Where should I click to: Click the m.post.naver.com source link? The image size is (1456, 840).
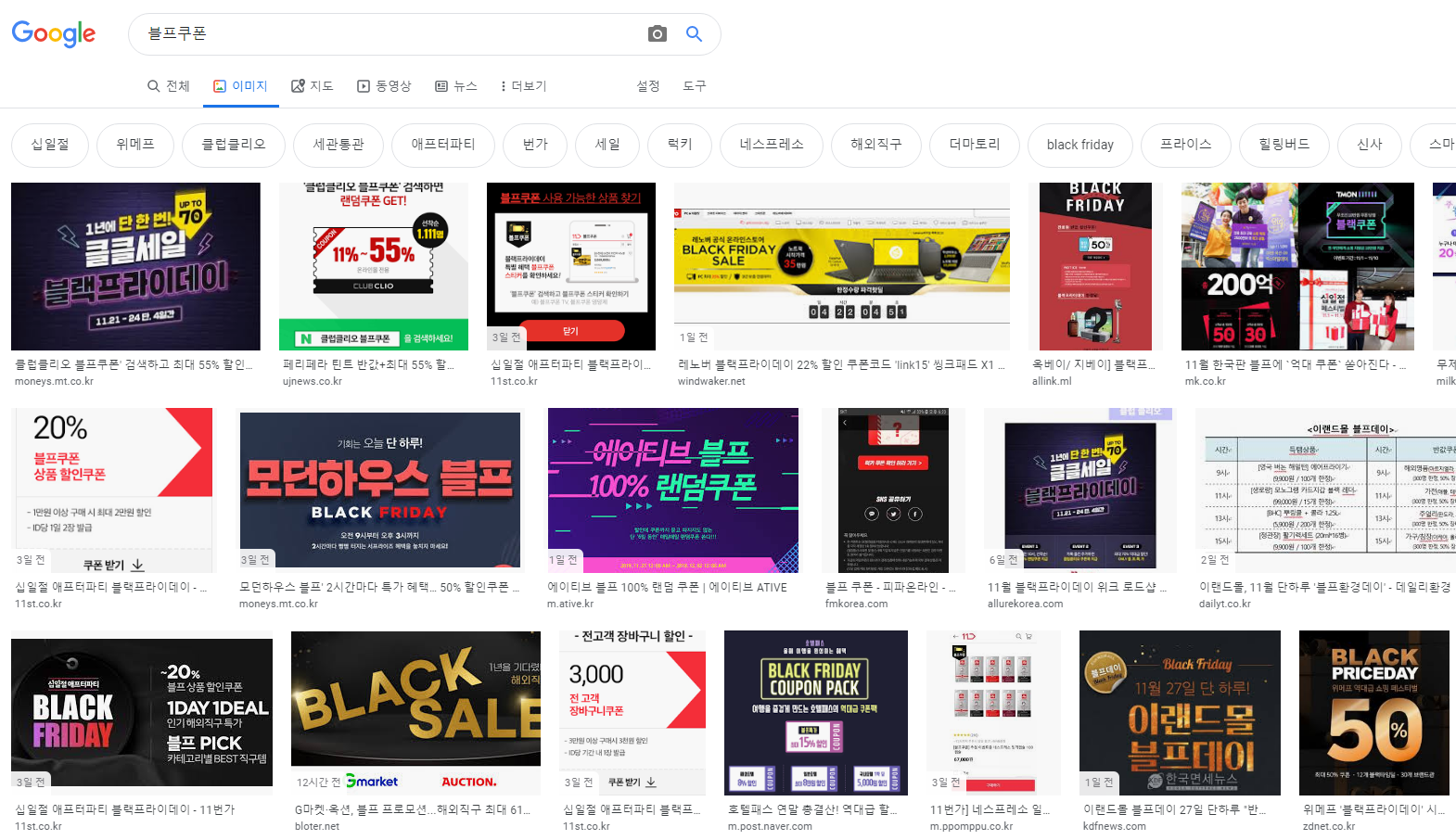(x=770, y=826)
